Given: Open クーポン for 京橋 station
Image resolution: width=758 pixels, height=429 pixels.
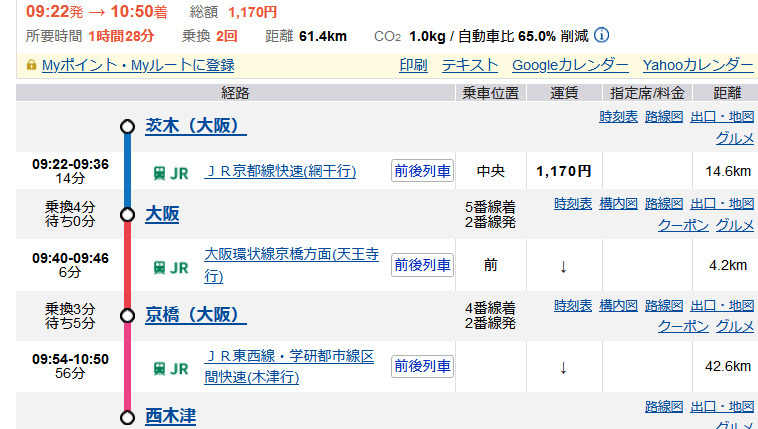Looking at the screenshot, I should point(683,327).
